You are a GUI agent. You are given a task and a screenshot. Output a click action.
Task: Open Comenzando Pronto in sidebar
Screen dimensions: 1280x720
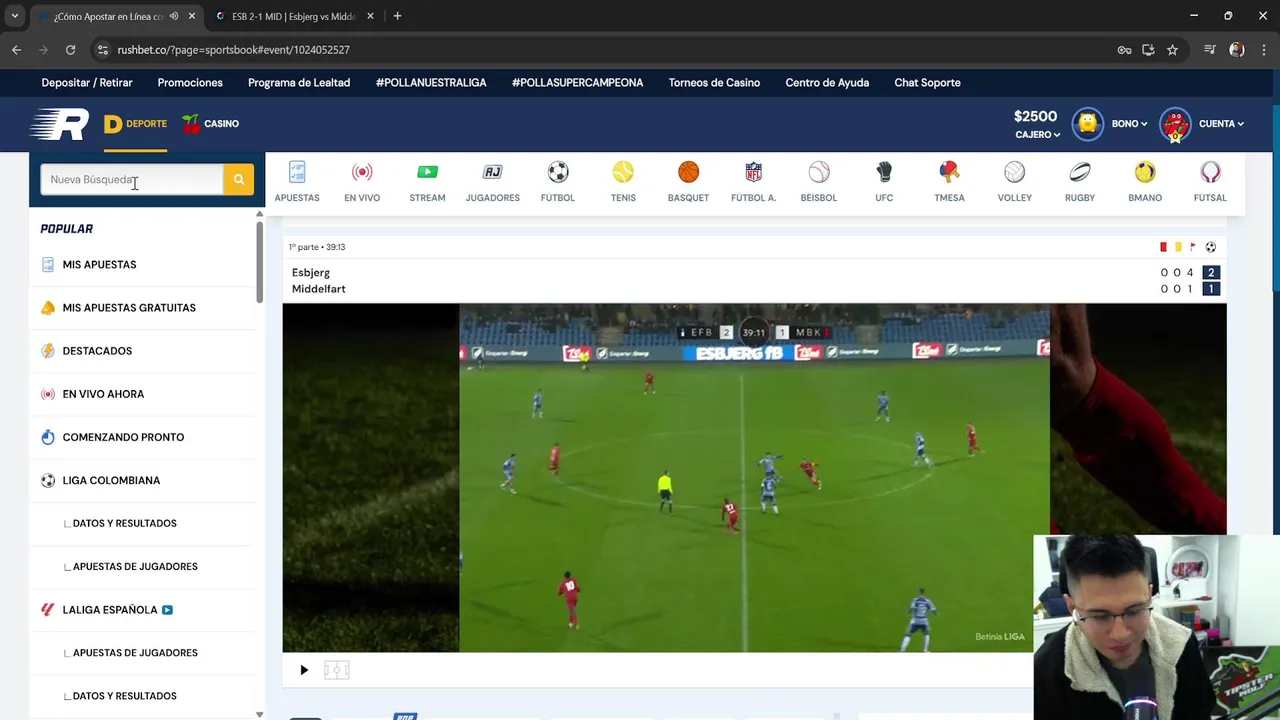coord(144,437)
